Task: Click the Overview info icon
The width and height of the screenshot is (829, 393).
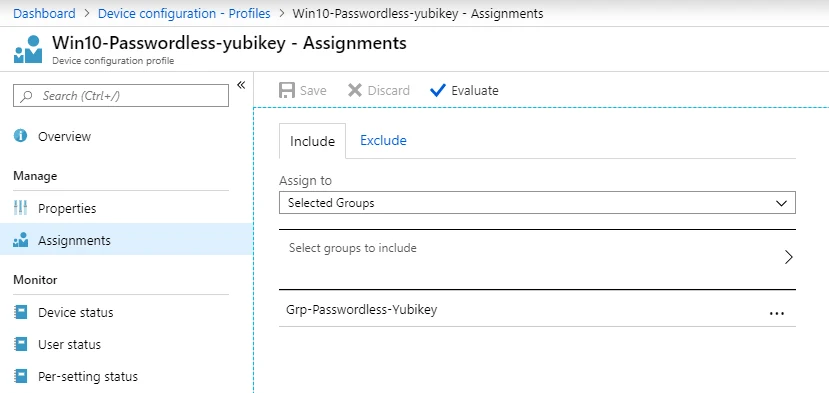Action: (x=21, y=136)
